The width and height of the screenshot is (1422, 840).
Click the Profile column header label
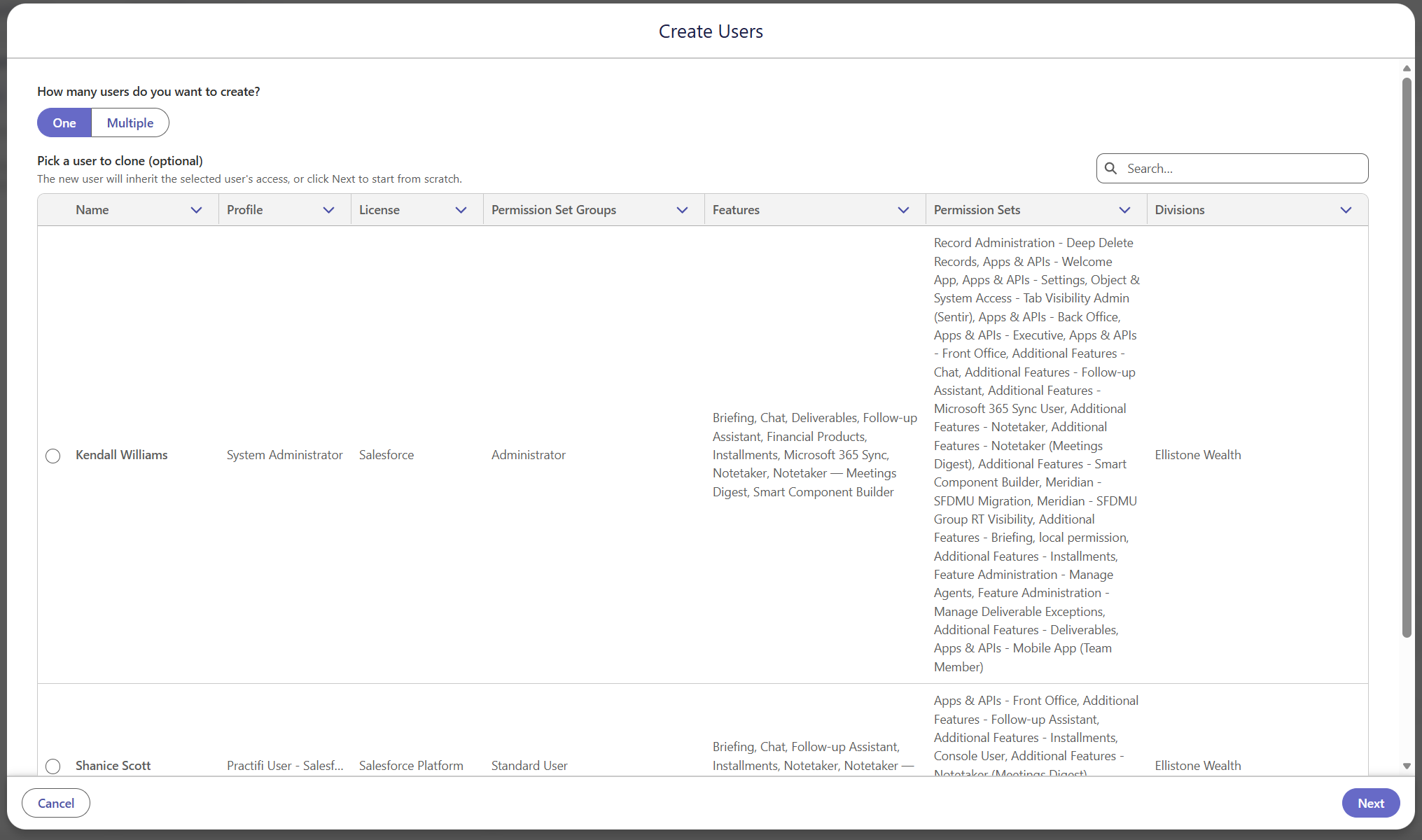pyautogui.click(x=245, y=210)
